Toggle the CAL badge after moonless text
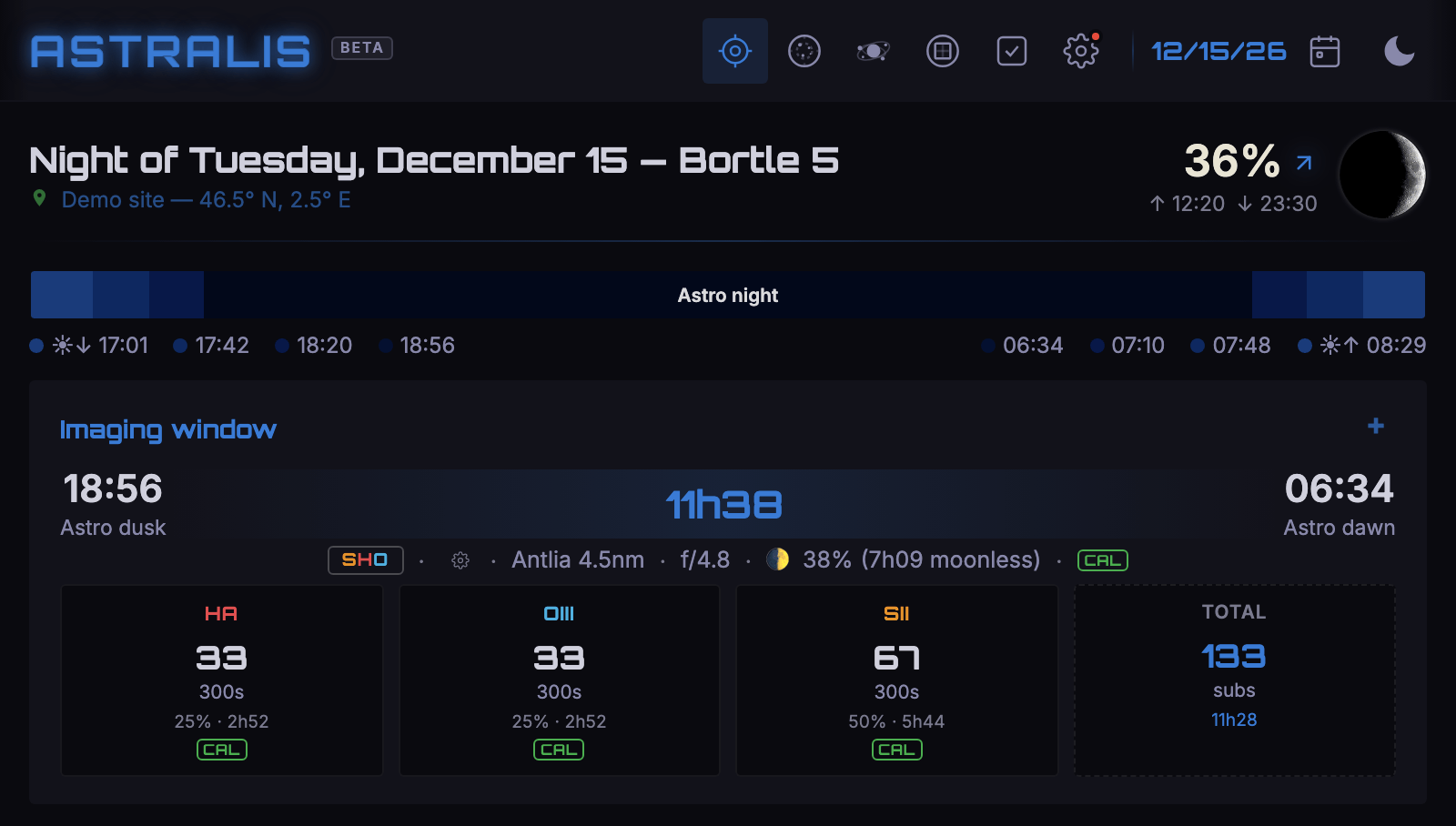 tap(1103, 560)
